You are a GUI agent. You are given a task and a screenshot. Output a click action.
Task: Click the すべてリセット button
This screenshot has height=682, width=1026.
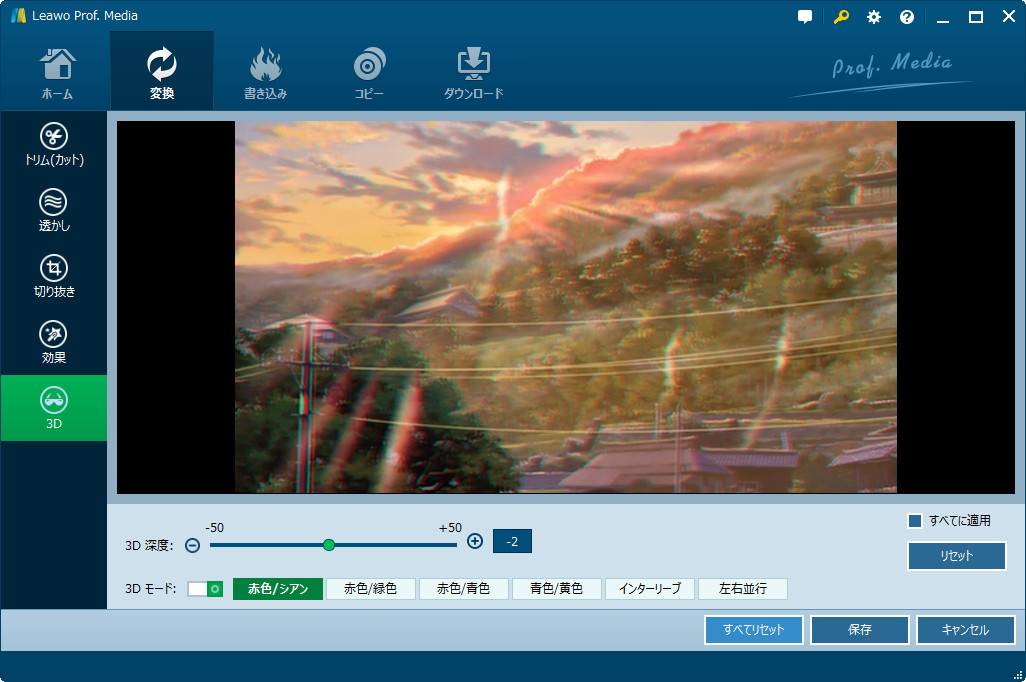754,630
